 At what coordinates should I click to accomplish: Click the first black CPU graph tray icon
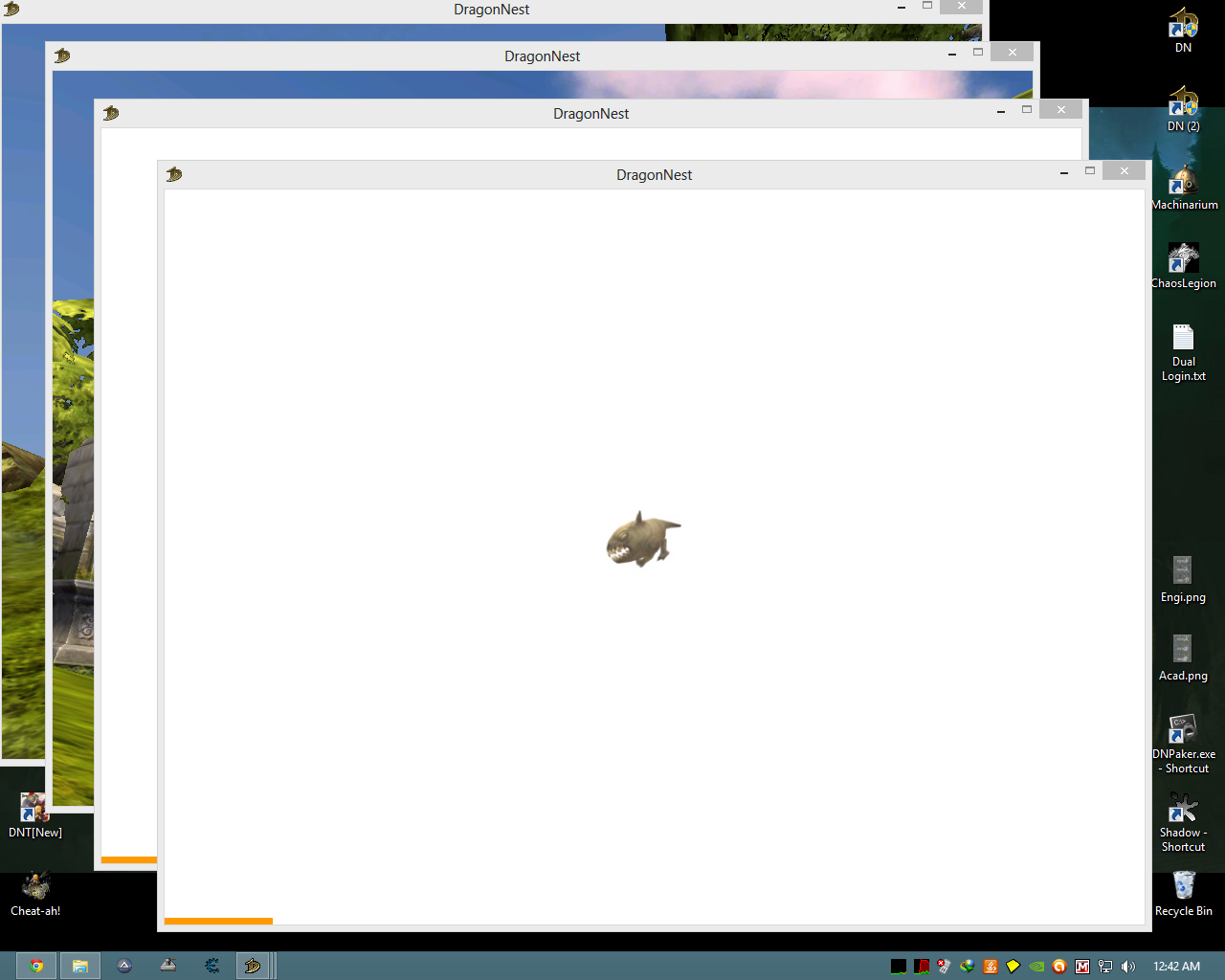899,967
